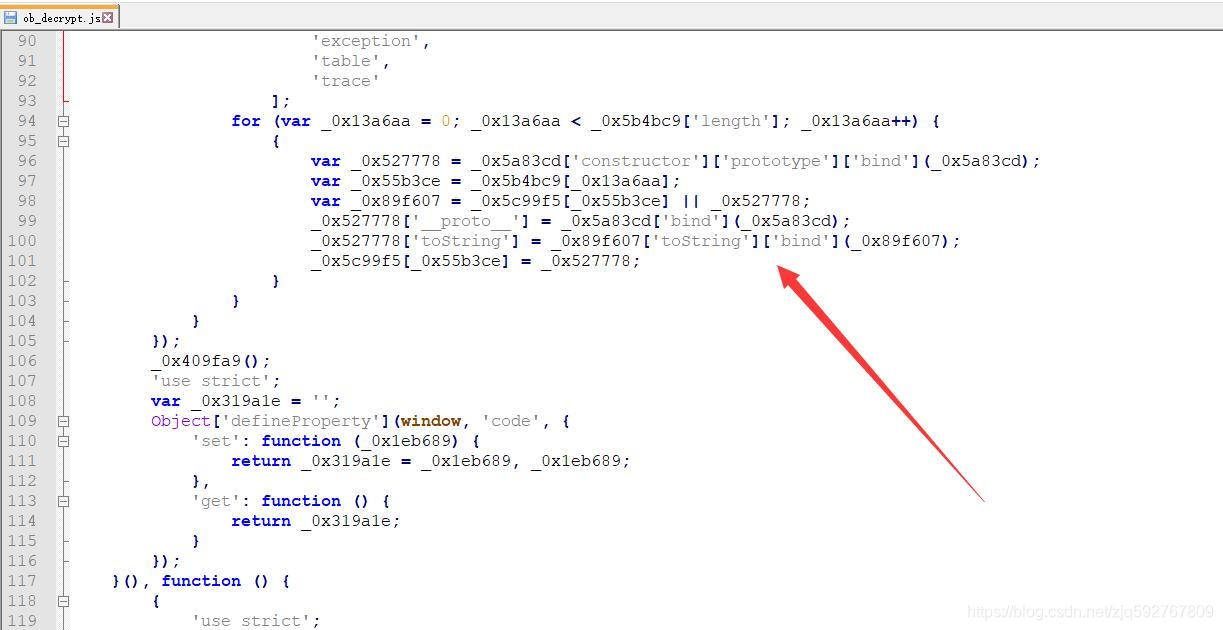Select the ob_decrypt.js tab
This screenshot has width=1223, height=630.
60,16
